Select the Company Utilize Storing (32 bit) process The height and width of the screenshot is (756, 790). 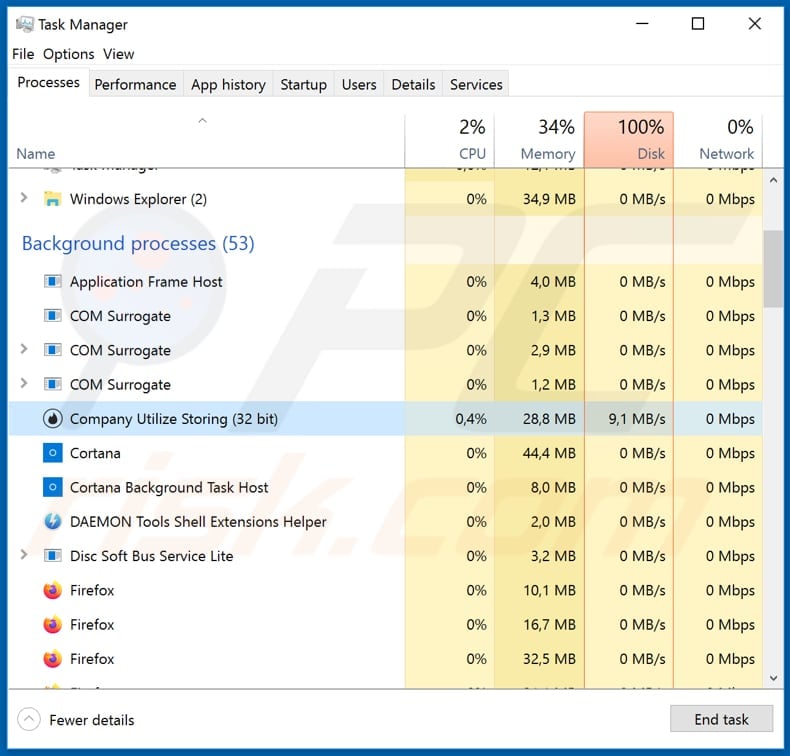pyautogui.click(x=385, y=419)
